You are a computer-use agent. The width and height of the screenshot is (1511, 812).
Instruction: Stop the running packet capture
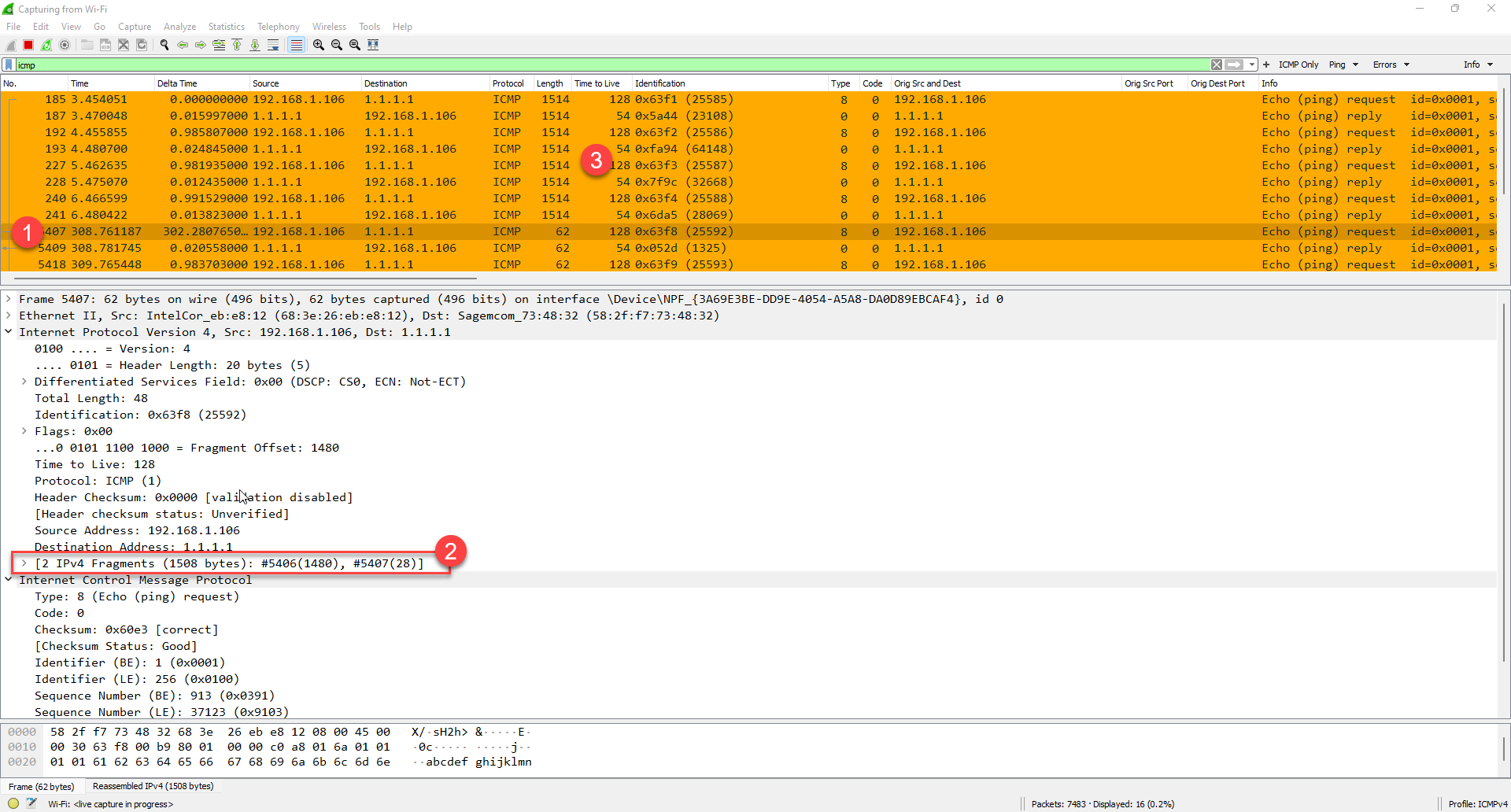28,45
